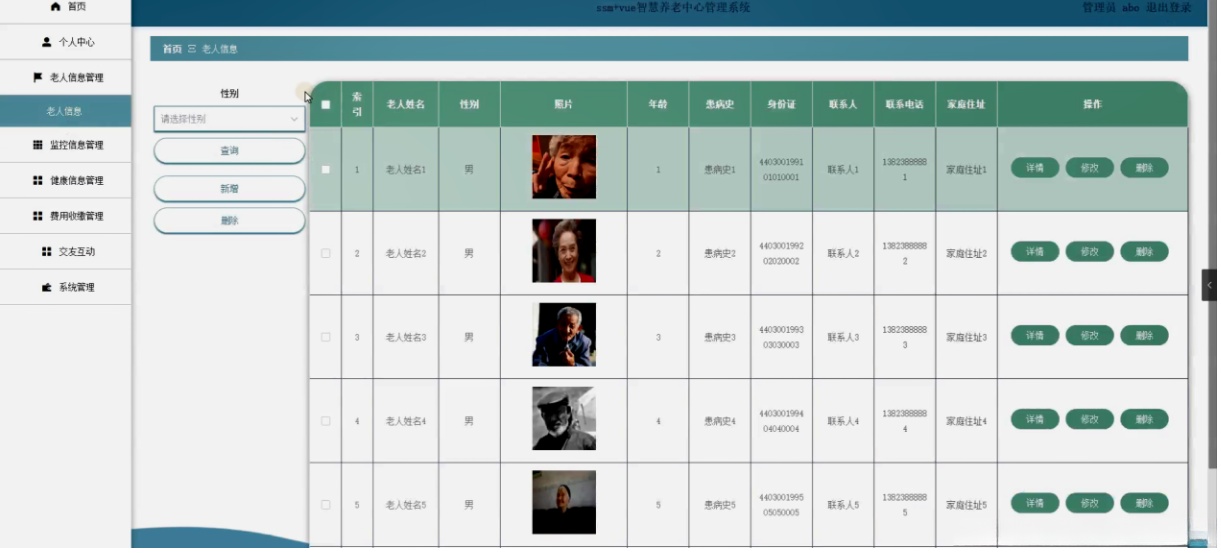Check the checkbox for row 老人姓名4

point(326,422)
